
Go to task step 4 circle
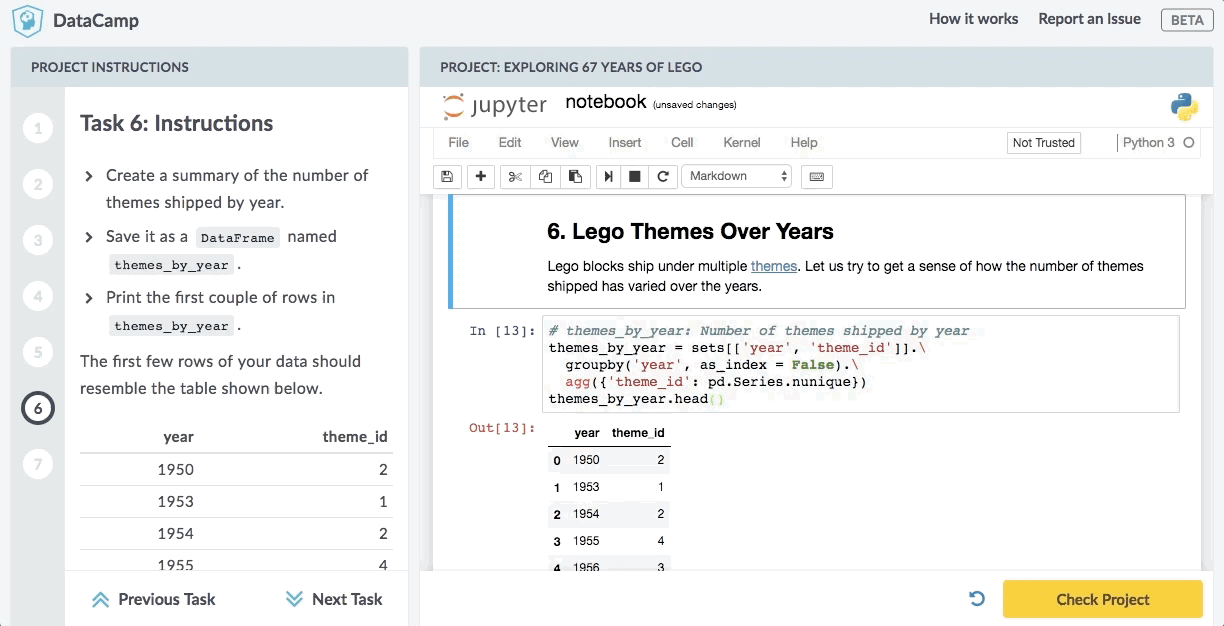38,296
